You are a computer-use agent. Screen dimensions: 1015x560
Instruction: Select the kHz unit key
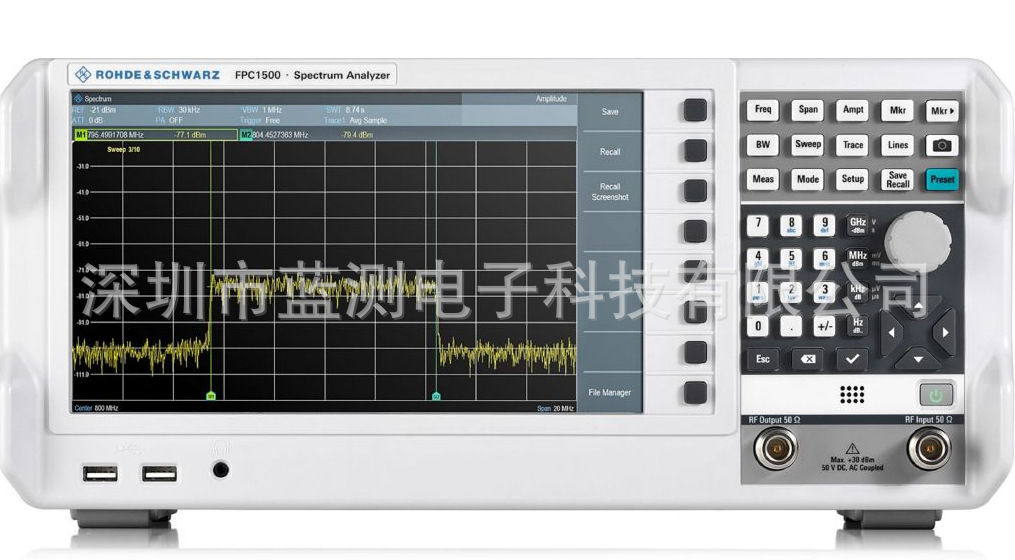coord(858,292)
